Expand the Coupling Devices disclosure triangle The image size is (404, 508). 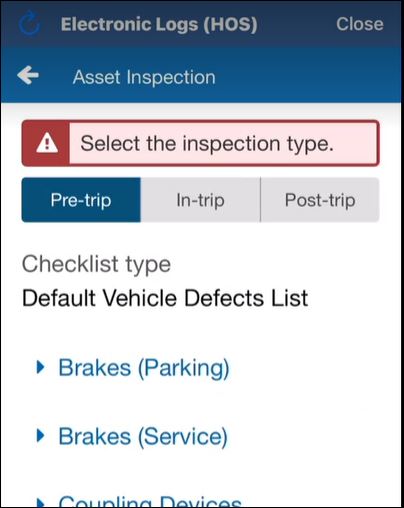(40, 503)
